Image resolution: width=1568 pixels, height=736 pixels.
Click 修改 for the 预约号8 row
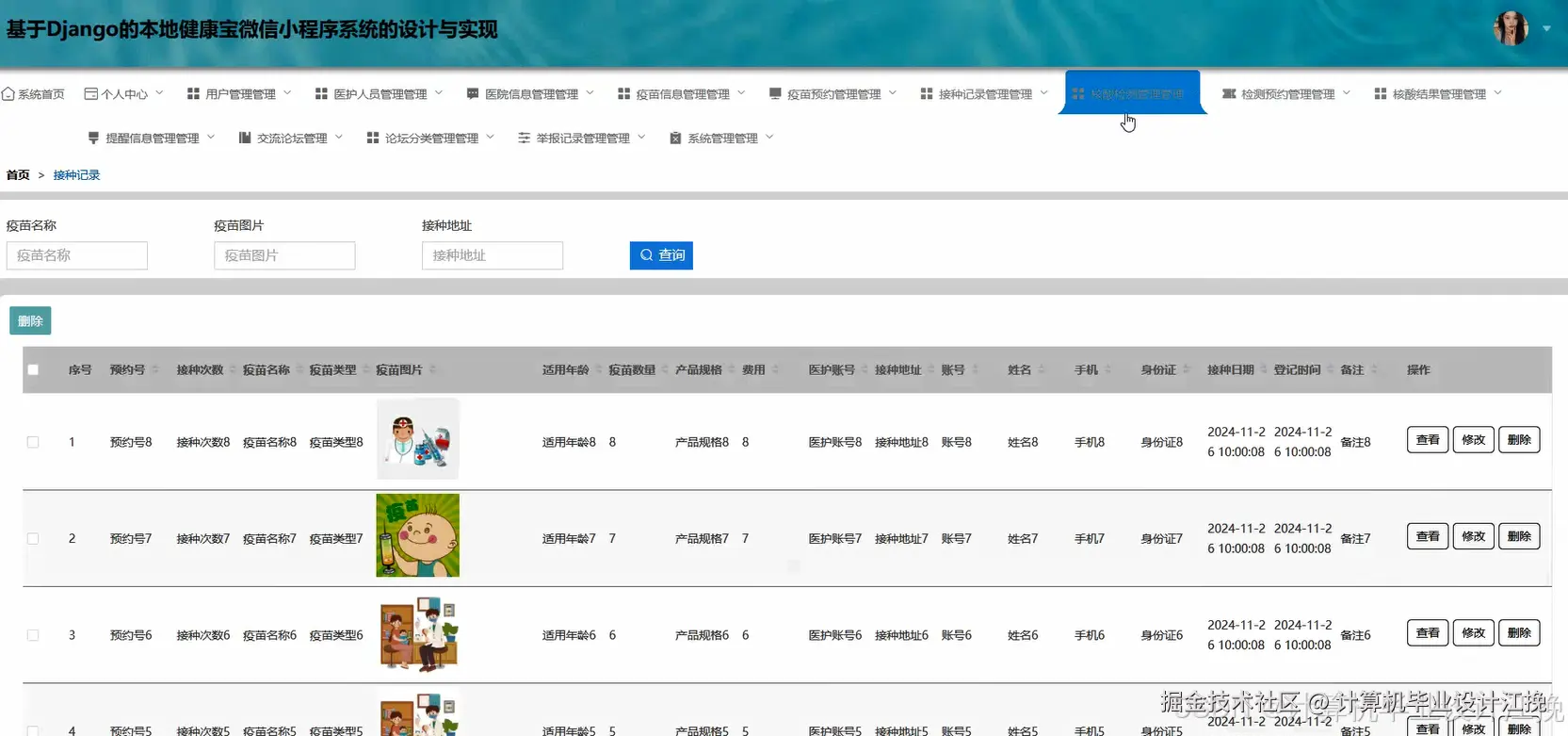pyautogui.click(x=1473, y=440)
